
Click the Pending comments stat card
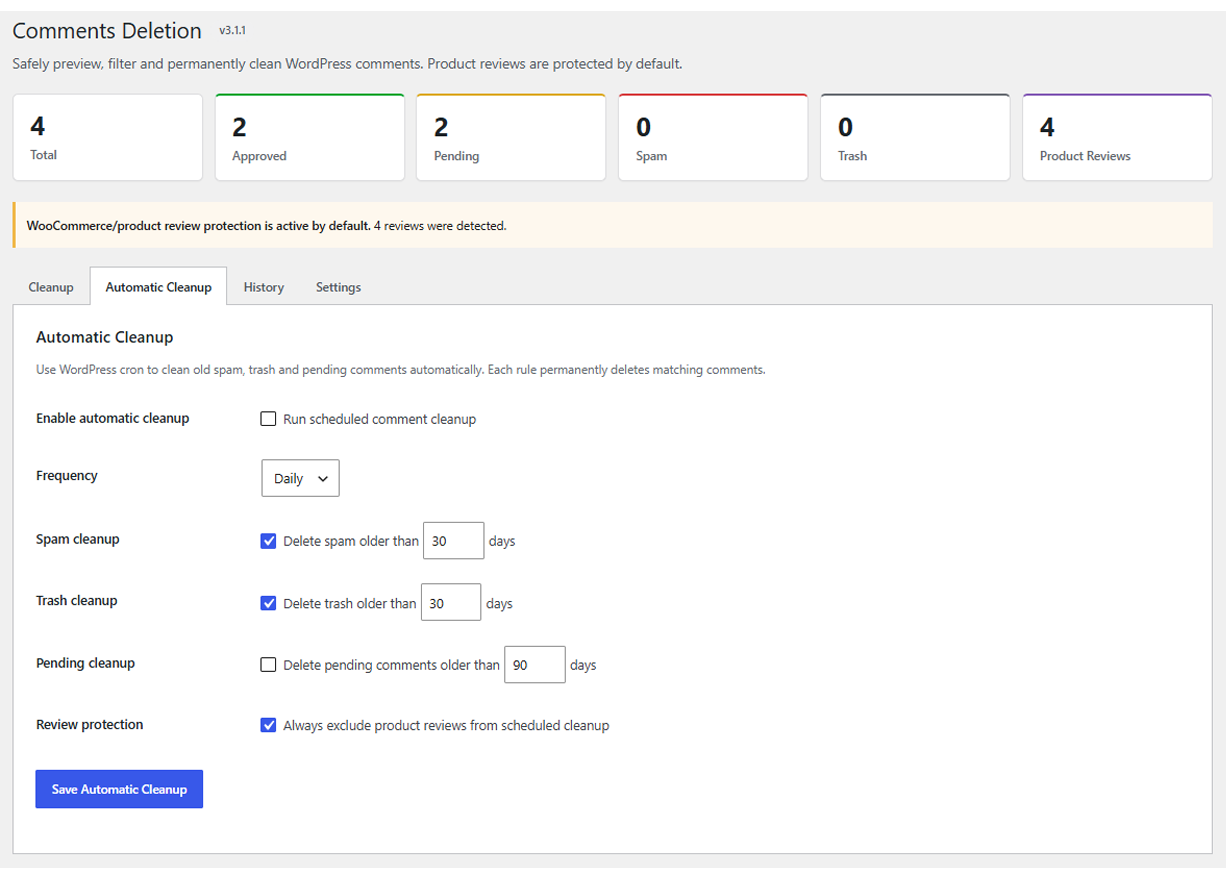pos(511,137)
